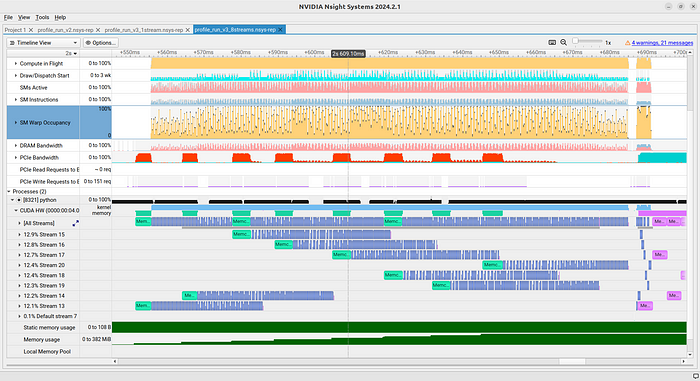Collapse the Processes (2) group
This screenshot has height=381, width=700.
pyautogui.click(x=9, y=192)
